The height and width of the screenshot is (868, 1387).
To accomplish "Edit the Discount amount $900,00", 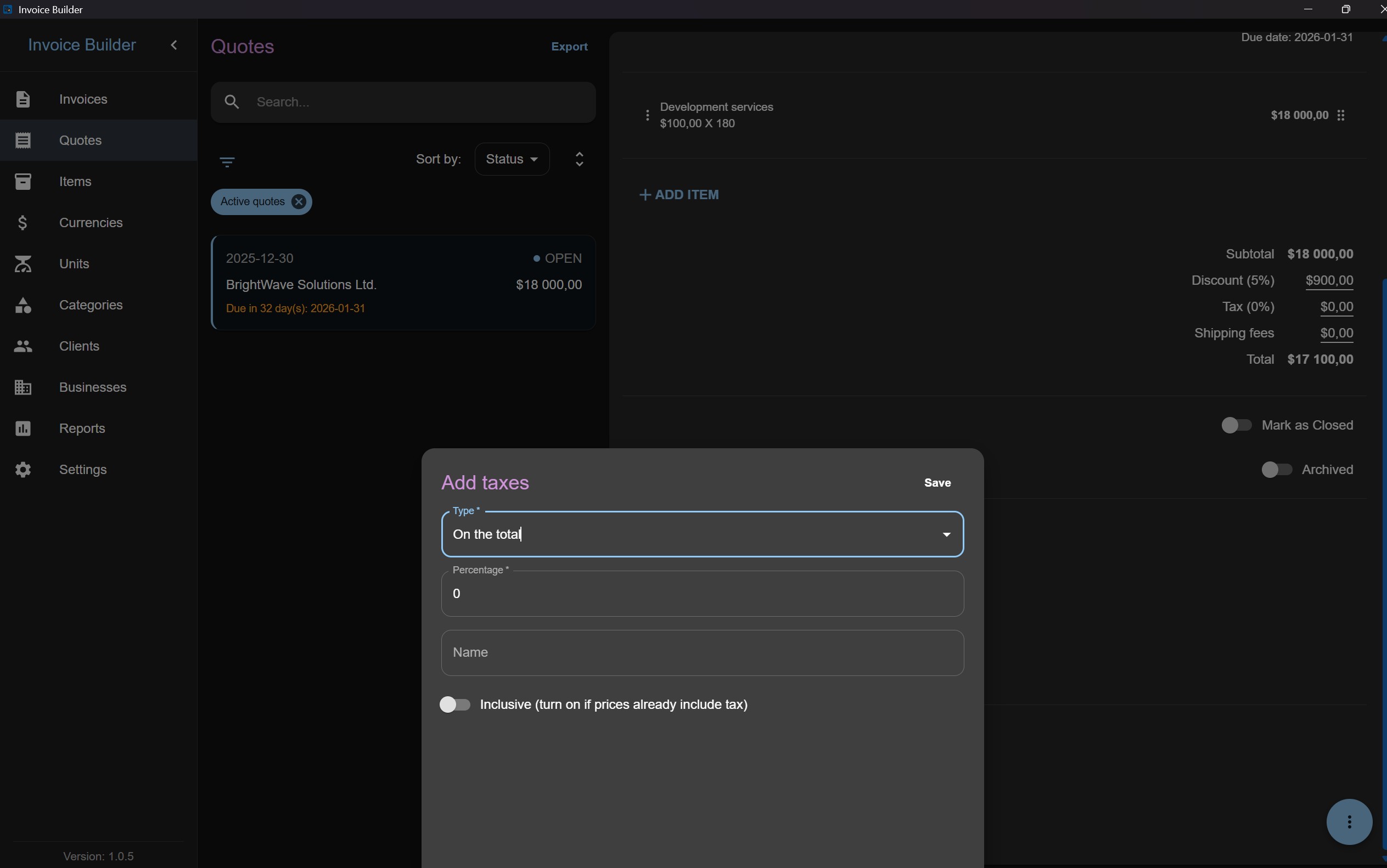I will [x=1329, y=280].
